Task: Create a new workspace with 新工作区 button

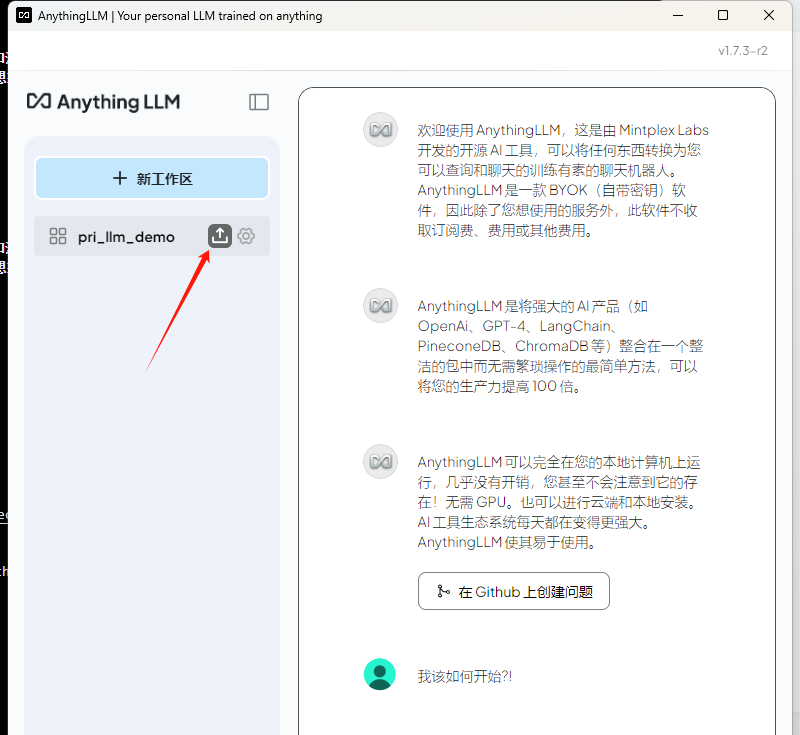Action: [x=152, y=178]
